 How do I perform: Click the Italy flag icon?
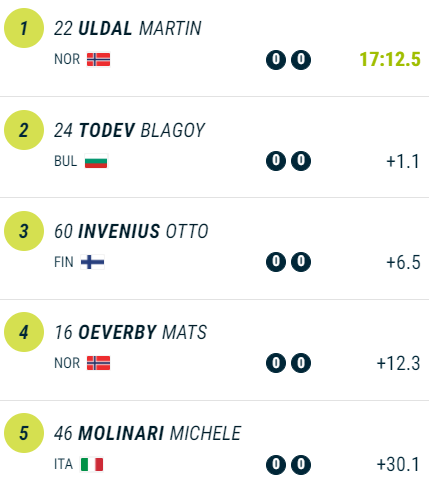(x=92, y=464)
